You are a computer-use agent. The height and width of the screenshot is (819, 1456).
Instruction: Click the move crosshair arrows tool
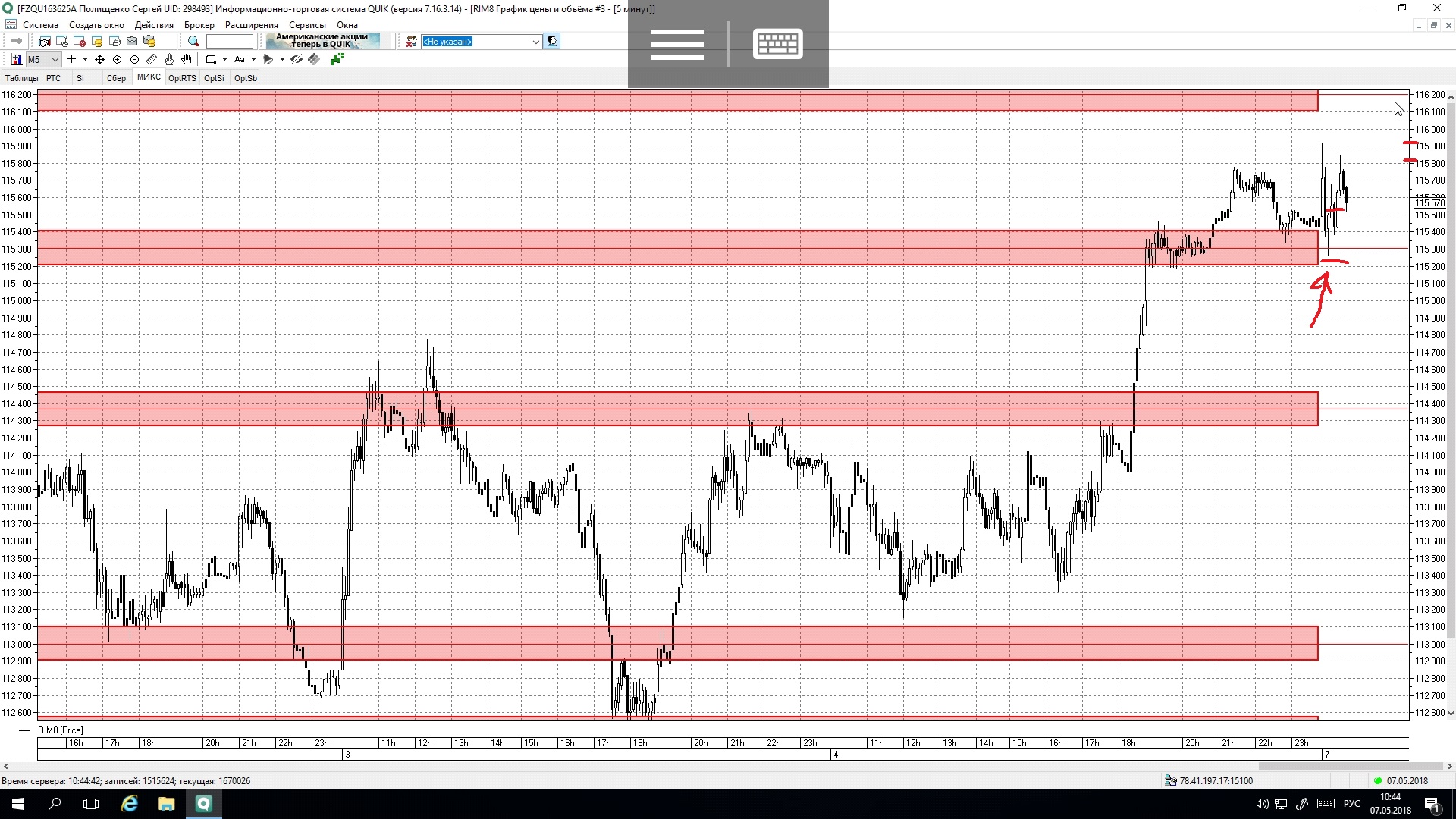pyautogui.click(x=99, y=59)
